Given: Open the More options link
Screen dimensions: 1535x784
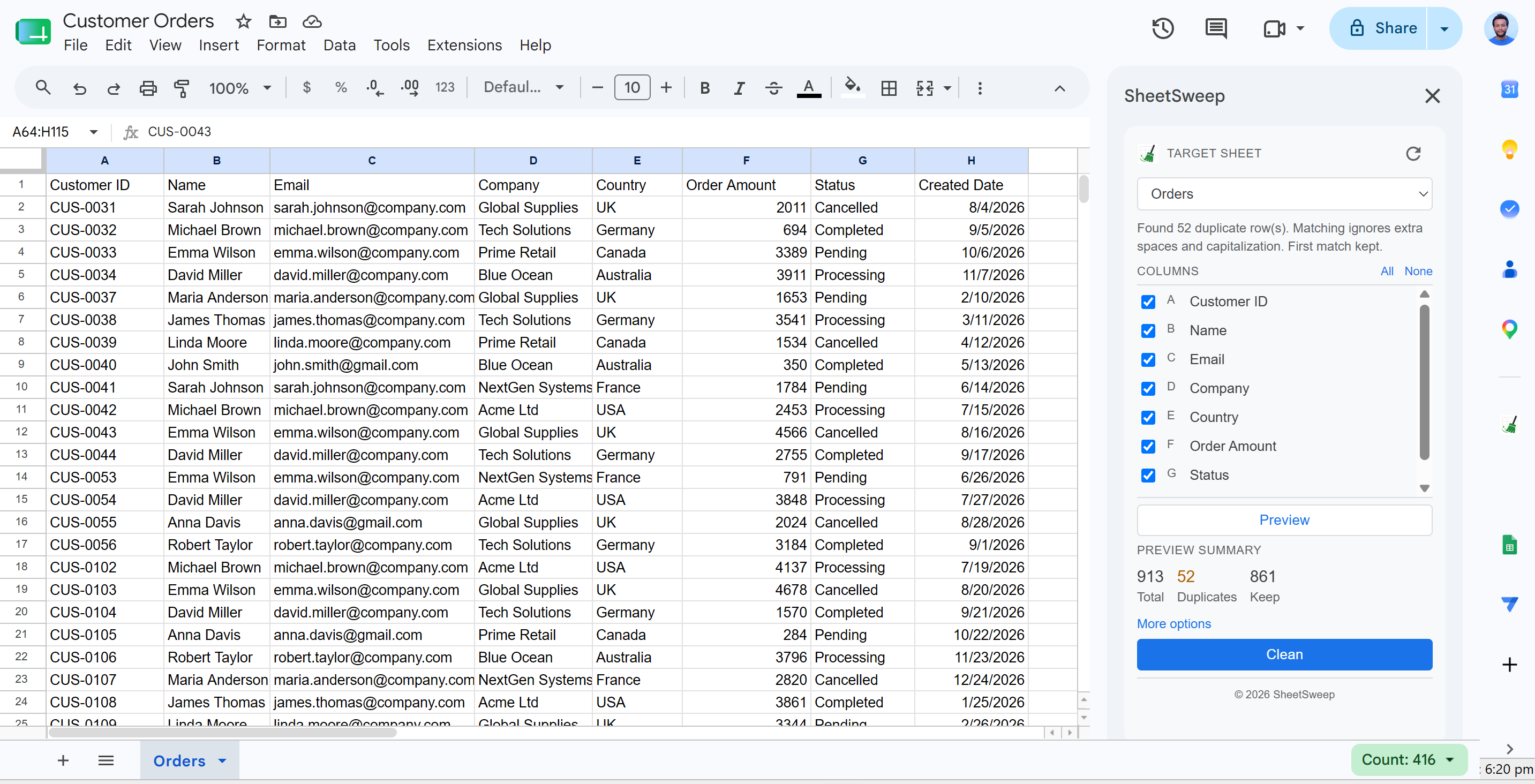Looking at the screenshot, I should 1173,624.
